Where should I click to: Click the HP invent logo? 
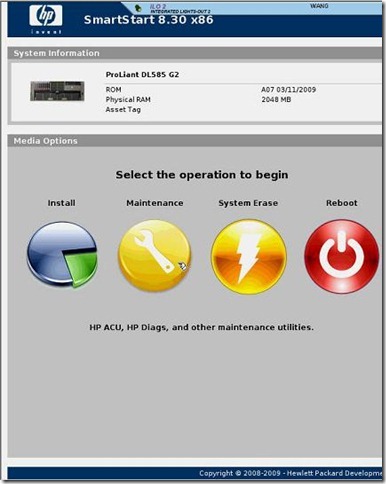click(x=46, y=19)
